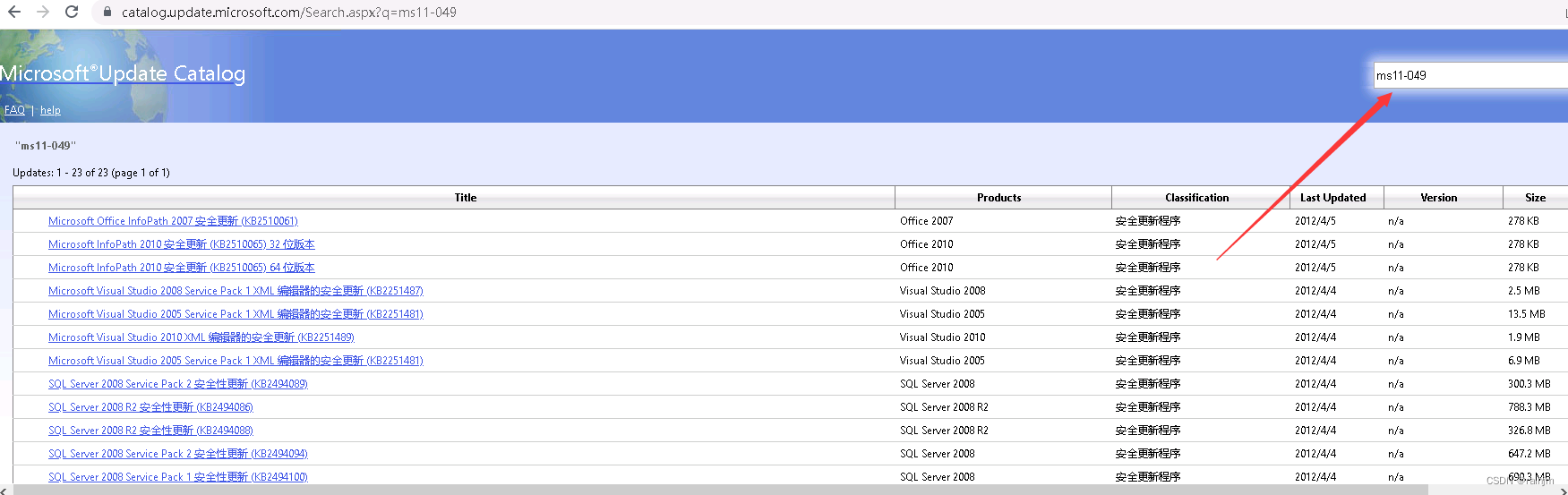The height and width of the screenshot is (495, 1568).
Task: Click the horizontal scrollbar at bottom
Action: (721, 490)
